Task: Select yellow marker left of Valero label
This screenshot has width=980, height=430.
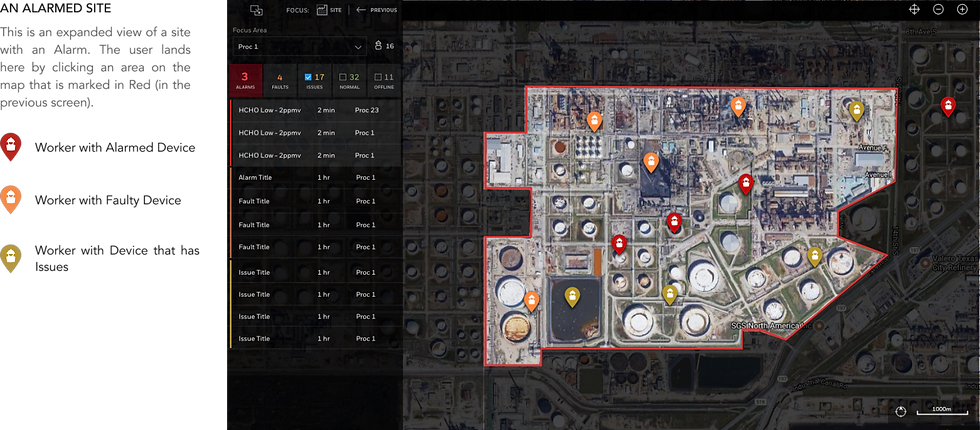Action: (x=814, y=256)
